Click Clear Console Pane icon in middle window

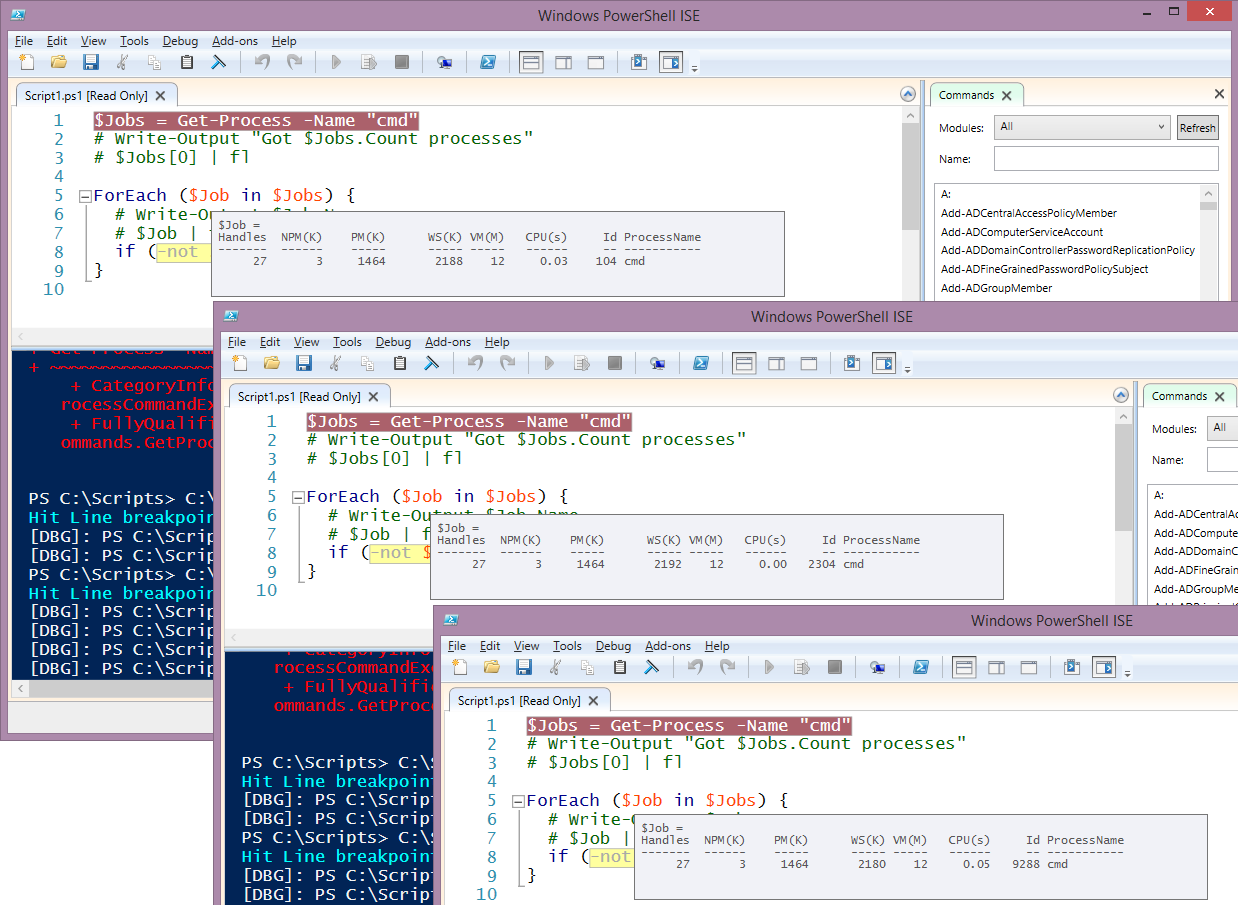tap(431, 363)
